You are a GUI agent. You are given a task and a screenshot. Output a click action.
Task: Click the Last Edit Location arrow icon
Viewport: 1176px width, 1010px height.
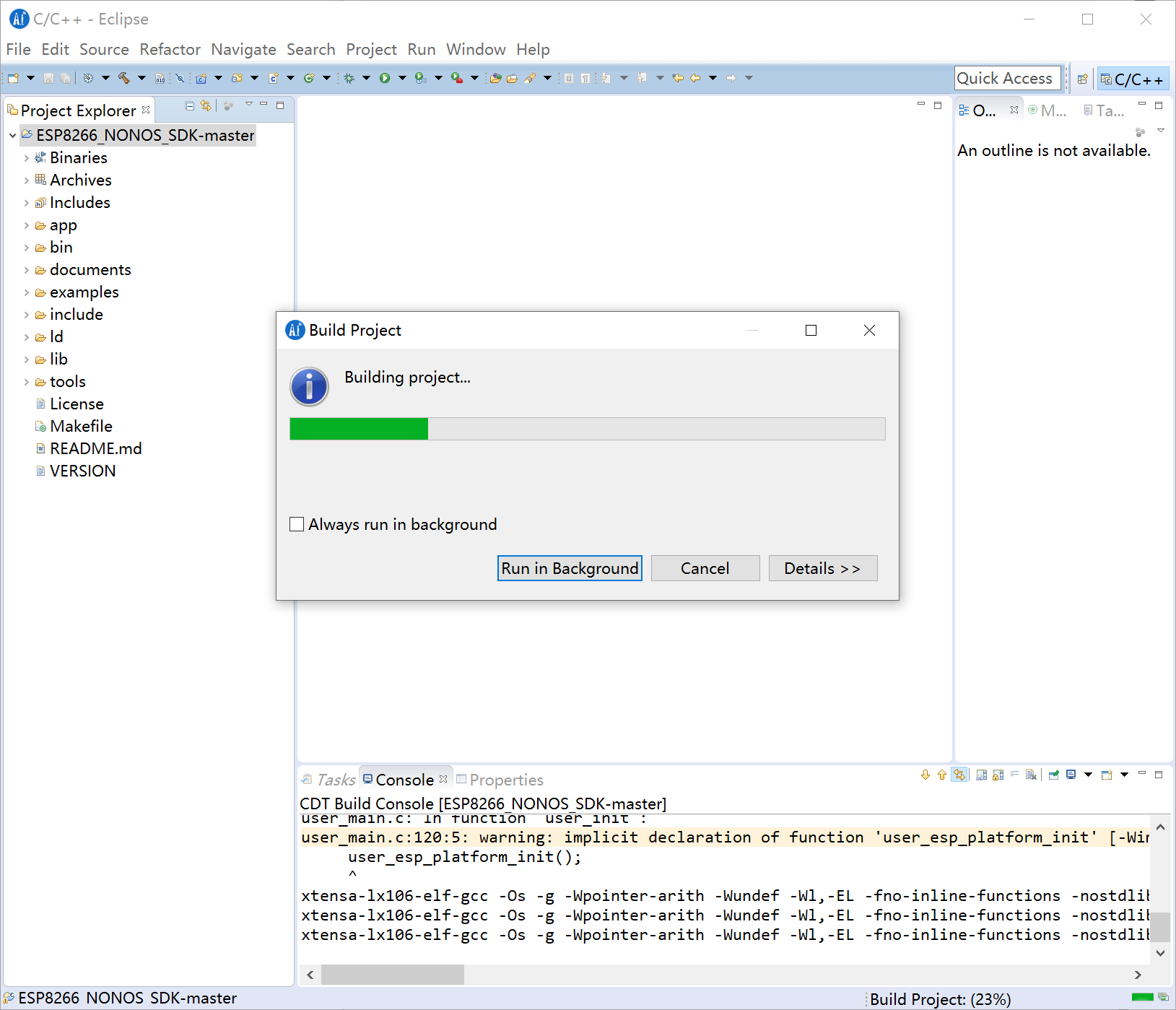[x=678, y=78]
